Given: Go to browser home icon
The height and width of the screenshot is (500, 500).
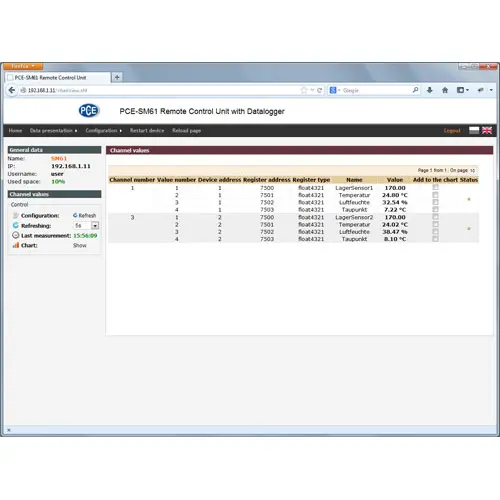Looking at the screenshot, I should pos(445,90).
